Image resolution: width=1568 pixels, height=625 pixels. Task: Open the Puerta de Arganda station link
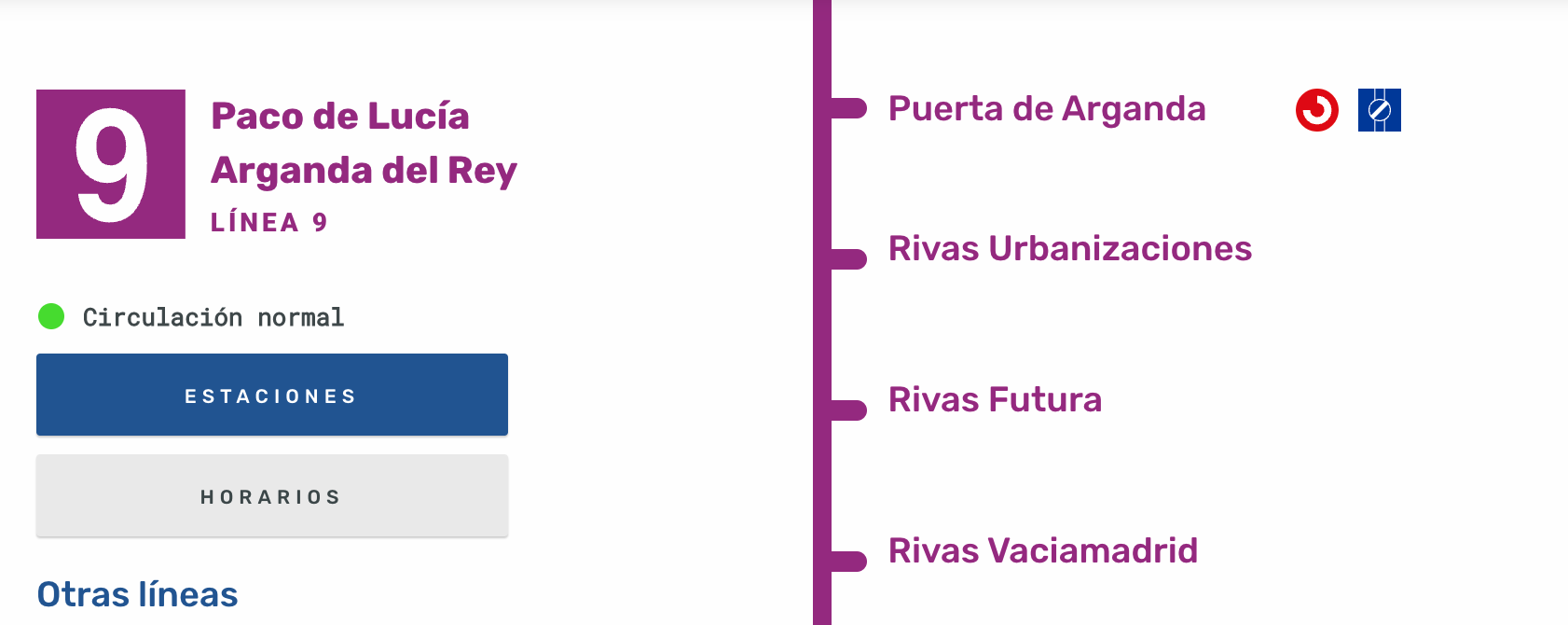pos(1047,109)
